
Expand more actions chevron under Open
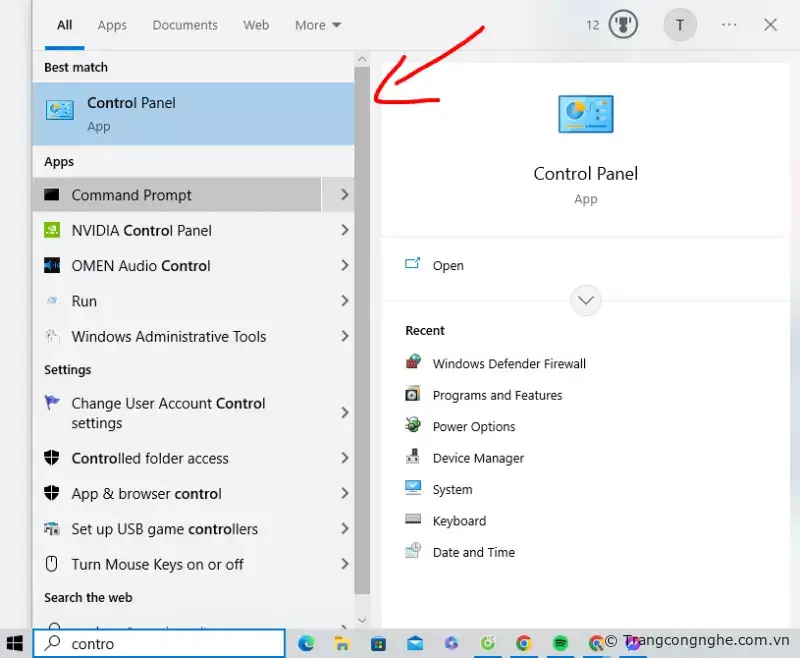[586, 300]
